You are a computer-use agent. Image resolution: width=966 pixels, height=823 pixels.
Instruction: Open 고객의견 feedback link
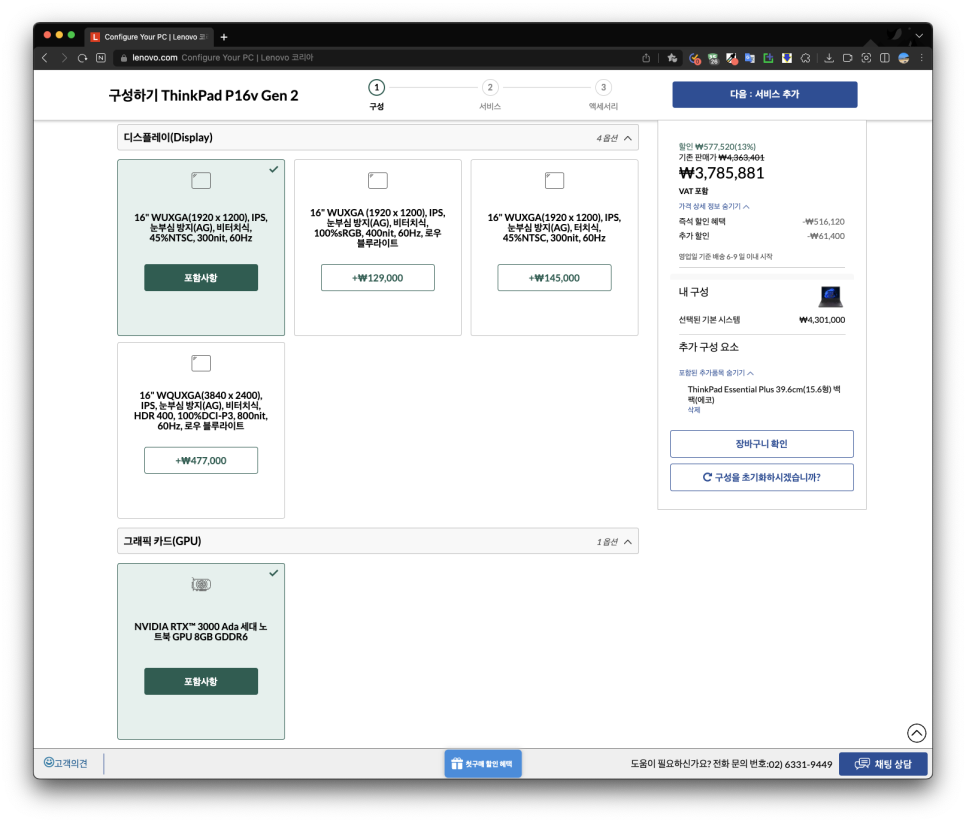tap(66, 763)
